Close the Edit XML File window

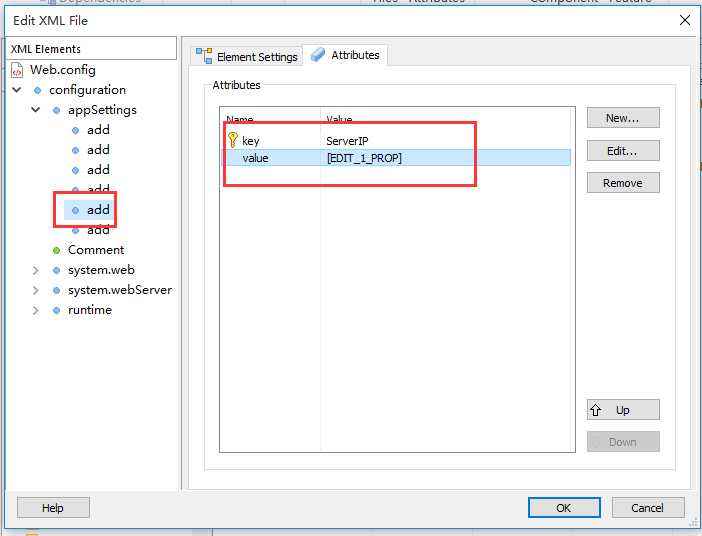(x=685, y=20)
